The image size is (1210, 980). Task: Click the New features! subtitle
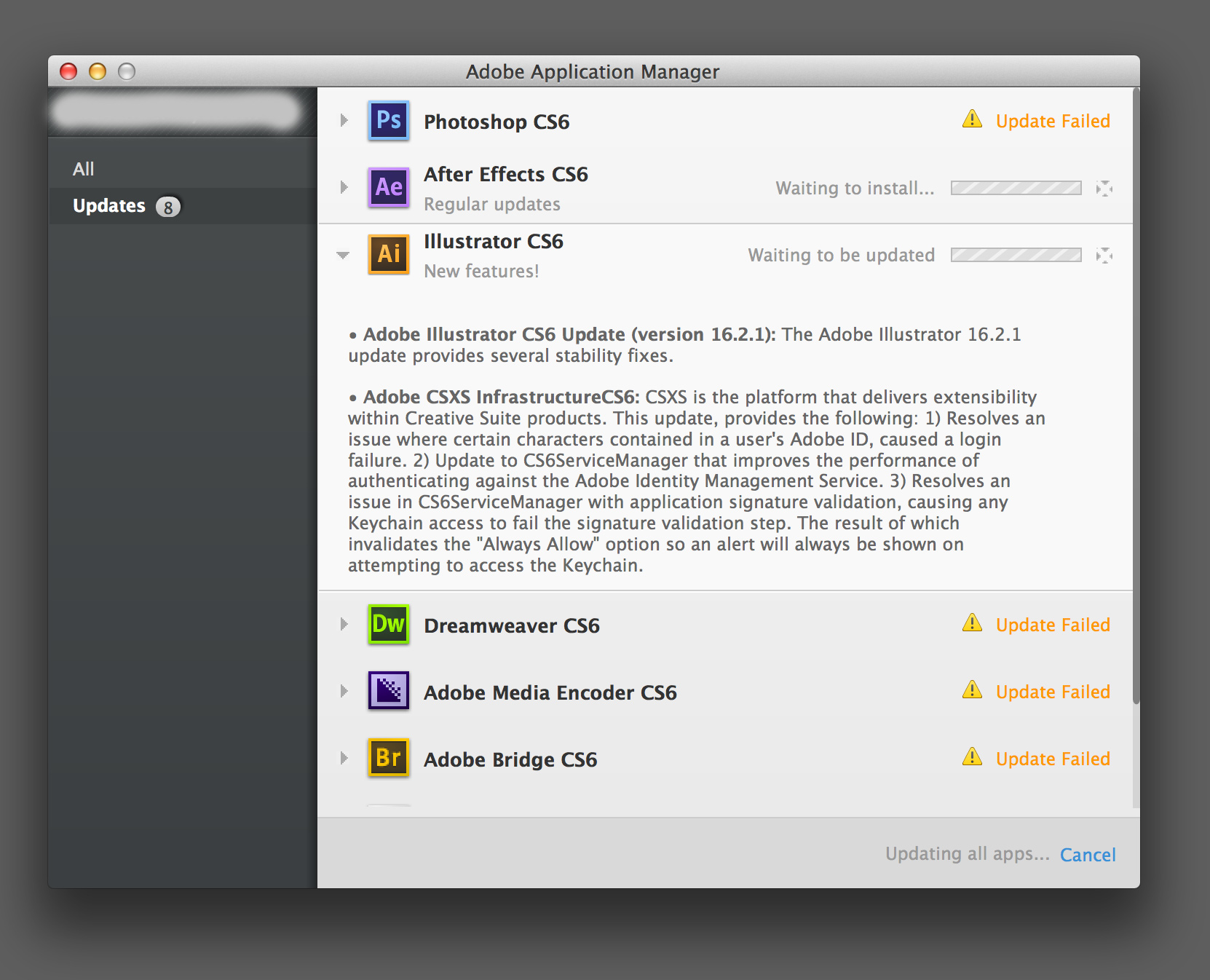(481, 272)
